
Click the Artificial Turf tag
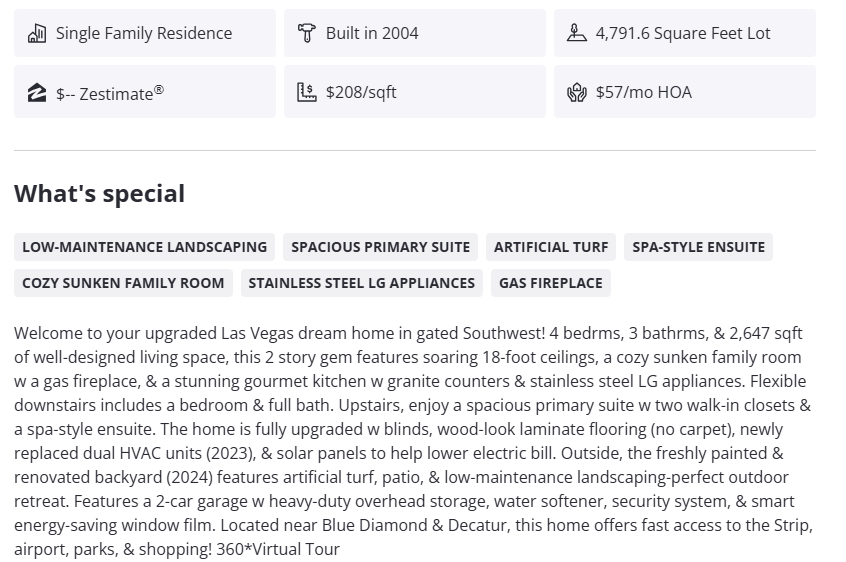coord(551,247)
